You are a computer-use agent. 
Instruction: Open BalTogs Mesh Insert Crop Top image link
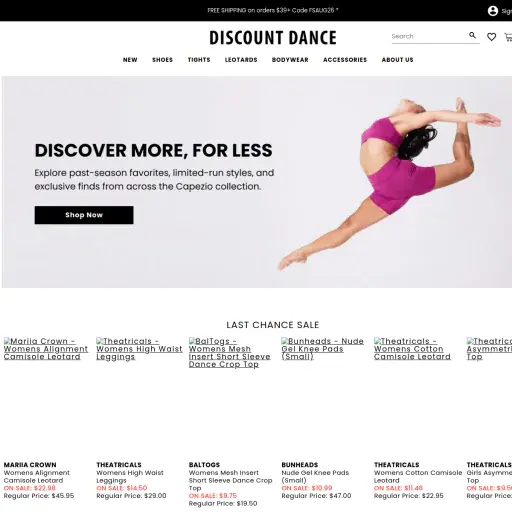pos(230,353)
